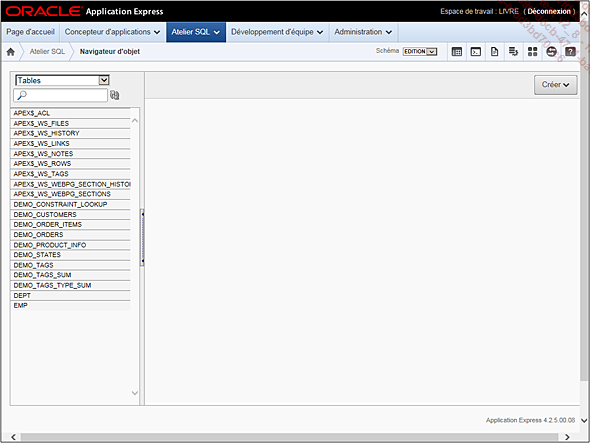Click the Atelier SQL breadcrumb link

click(x=47, y=52)
